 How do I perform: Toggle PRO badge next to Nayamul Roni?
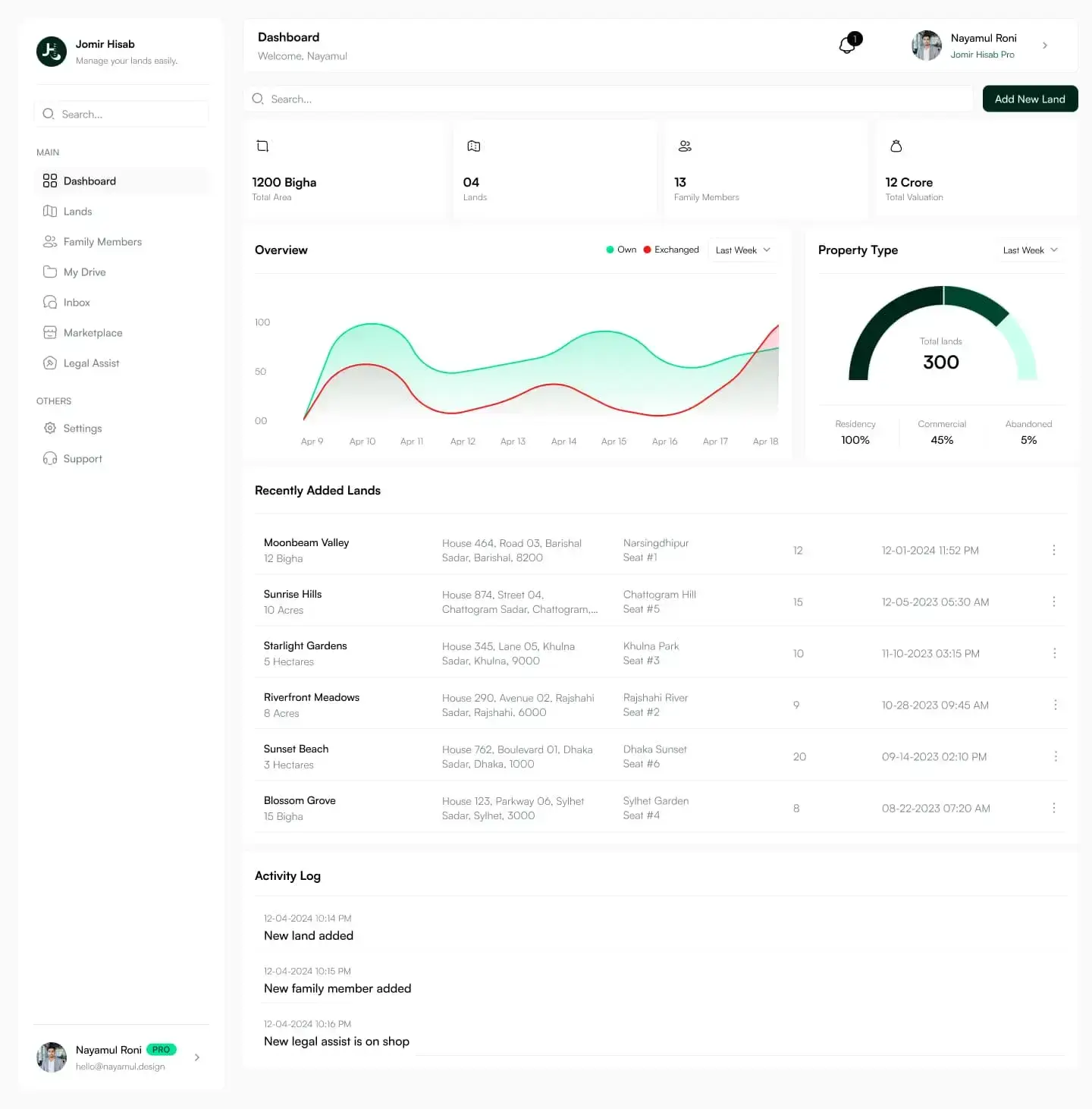click(161, 1049)
